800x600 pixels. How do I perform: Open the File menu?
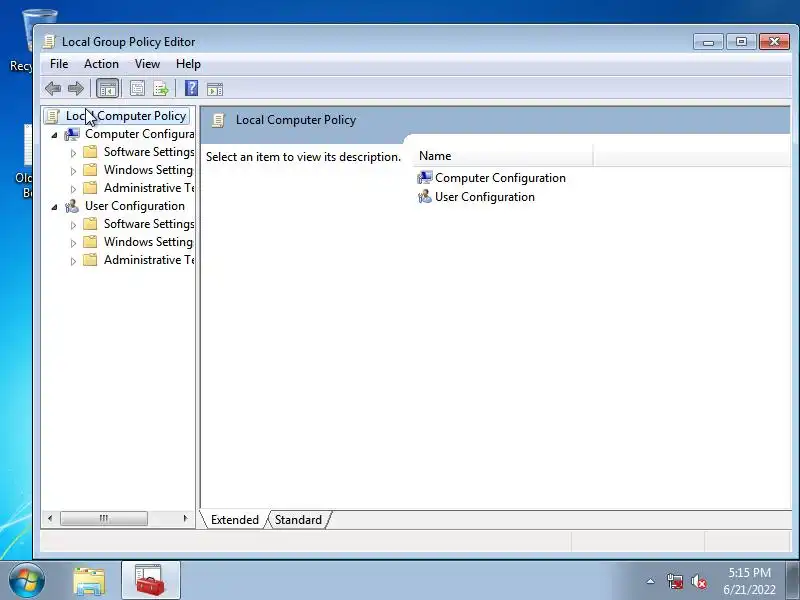(x=59, y=64)
